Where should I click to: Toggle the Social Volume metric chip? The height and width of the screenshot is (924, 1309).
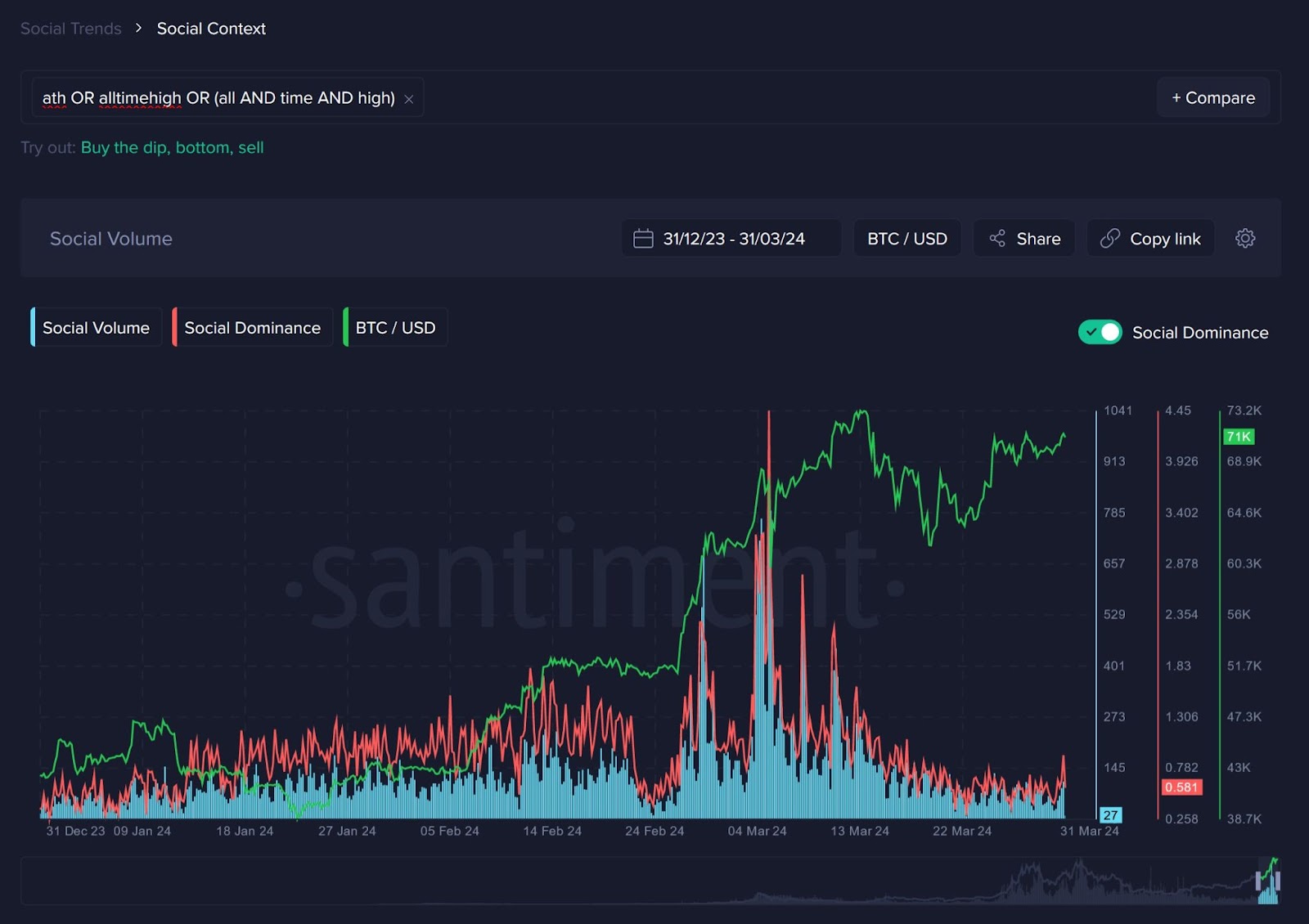[x=97, y=327]
